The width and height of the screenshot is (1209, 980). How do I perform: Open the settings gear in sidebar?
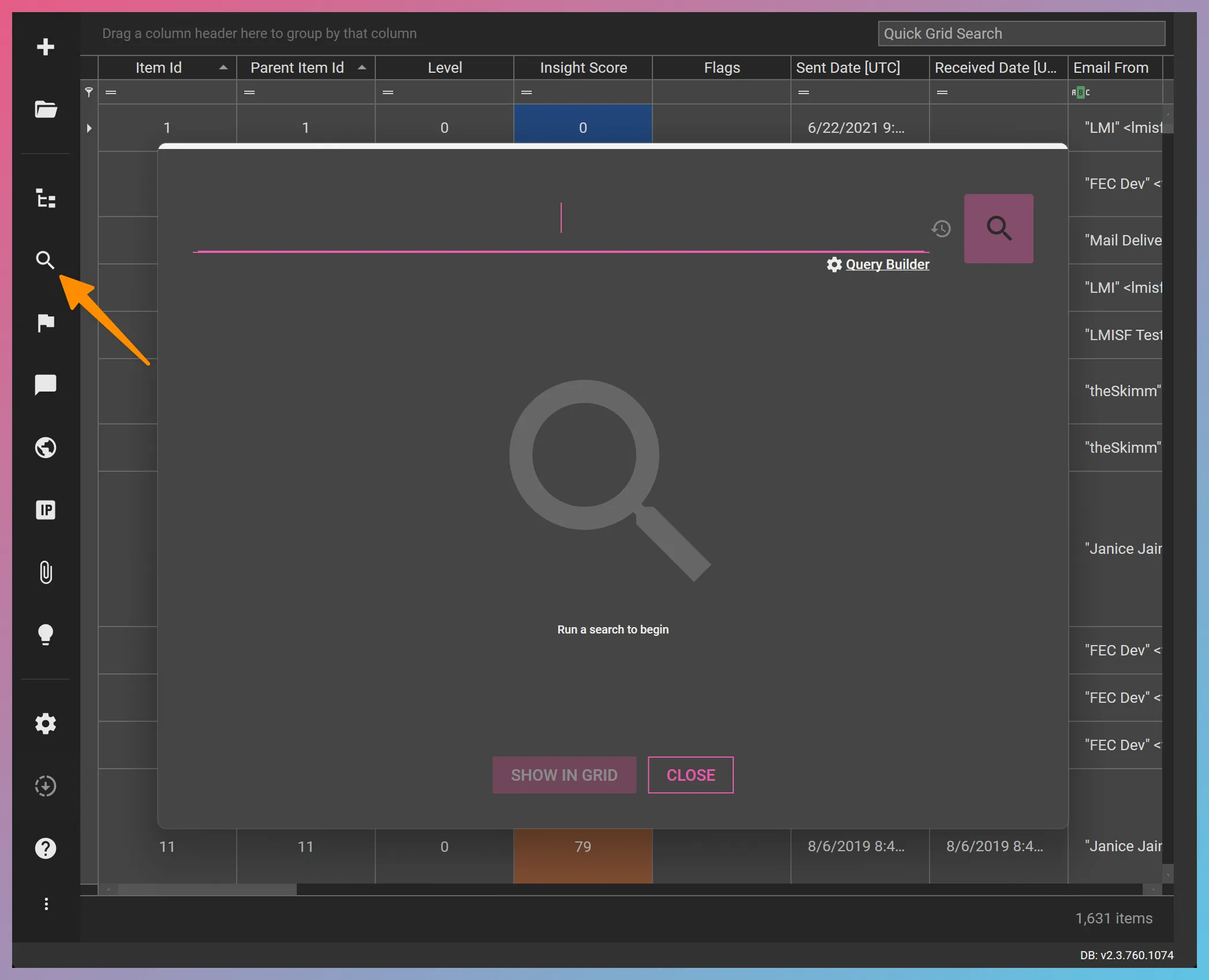tap(46, 724)
